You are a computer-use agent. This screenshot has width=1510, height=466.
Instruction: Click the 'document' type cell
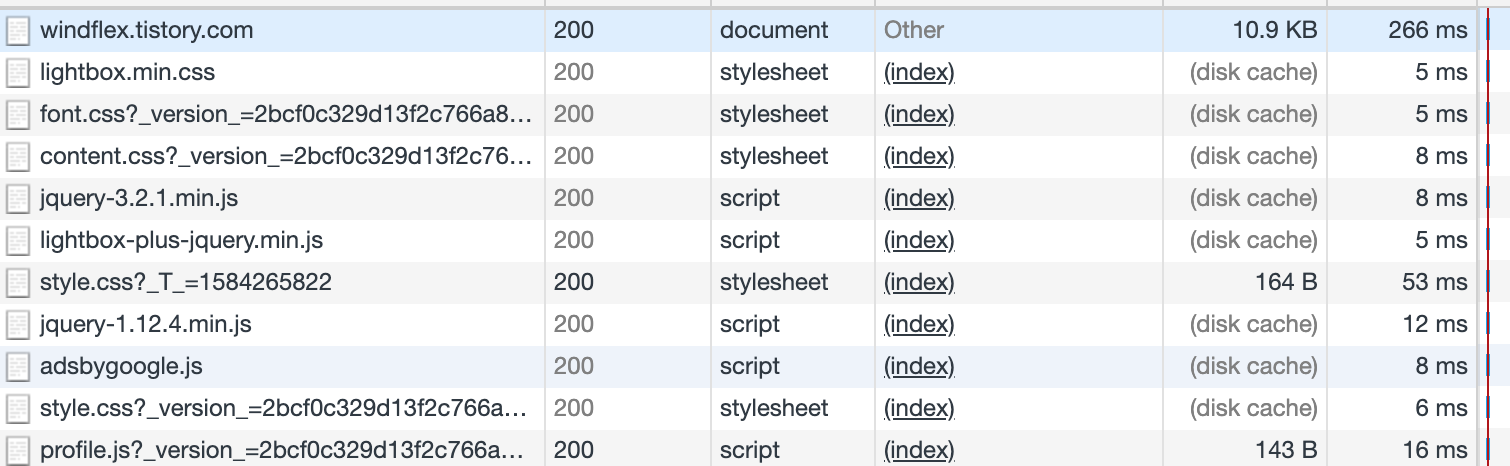[774, 31]
